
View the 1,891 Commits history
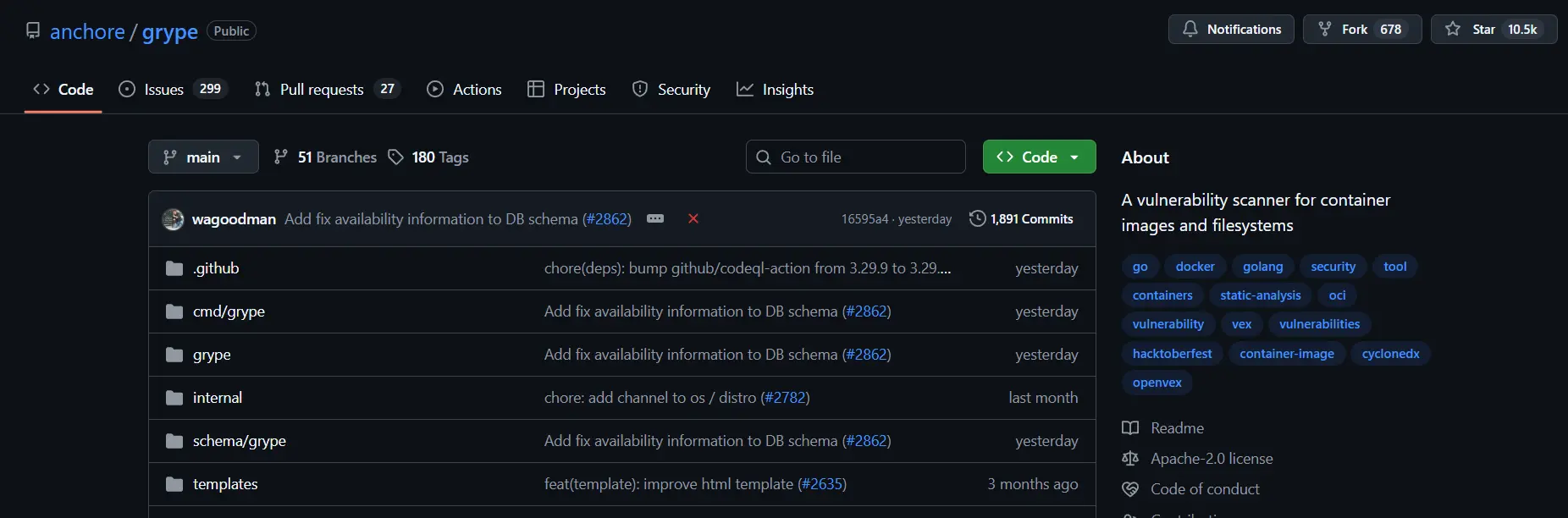pyautogui.click(x=1021, y=218)
